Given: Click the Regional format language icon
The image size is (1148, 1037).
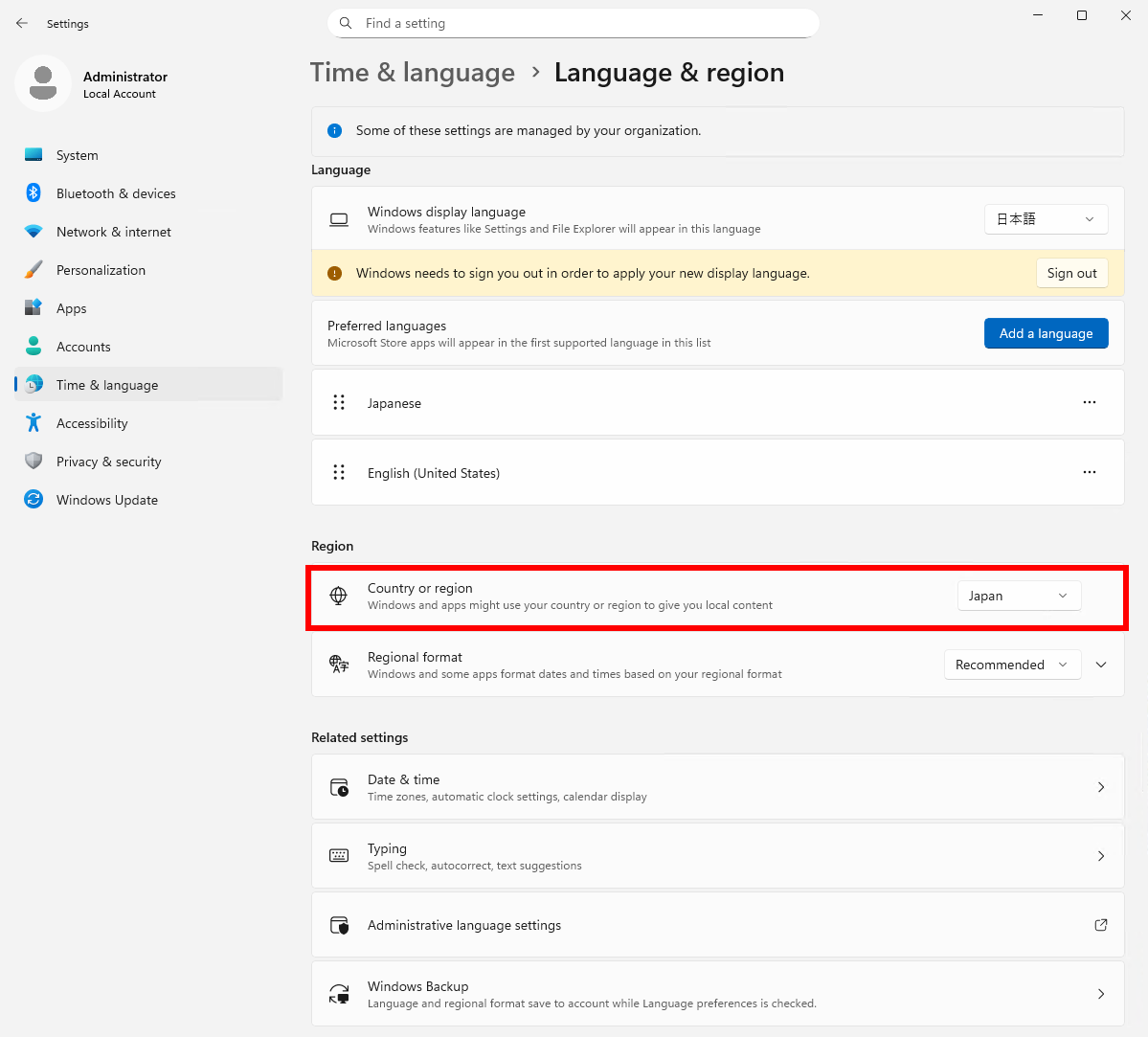Looking at the screenshot, I should pyautogui.click(x=339, y=665).
